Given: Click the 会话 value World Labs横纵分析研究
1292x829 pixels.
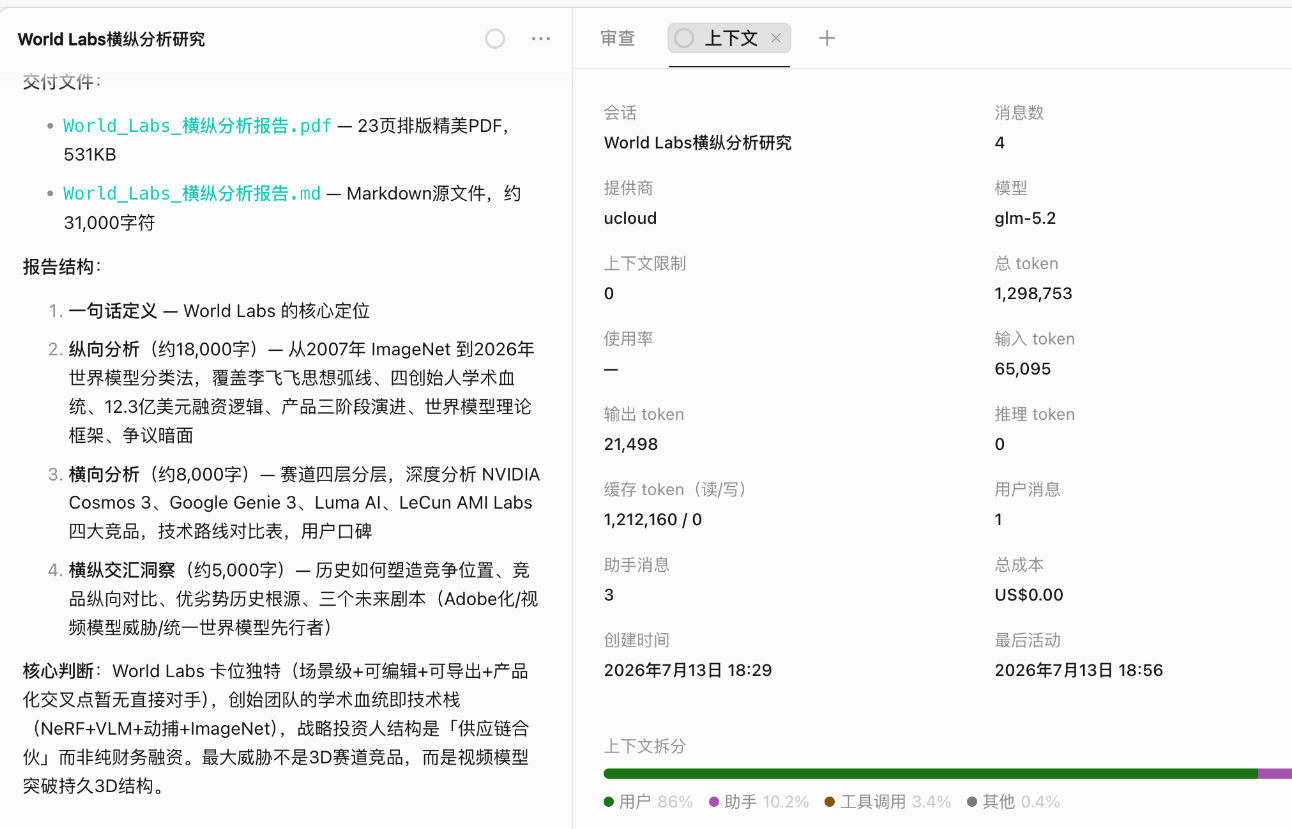Looking at the screenshot, I should pos(698,143).
